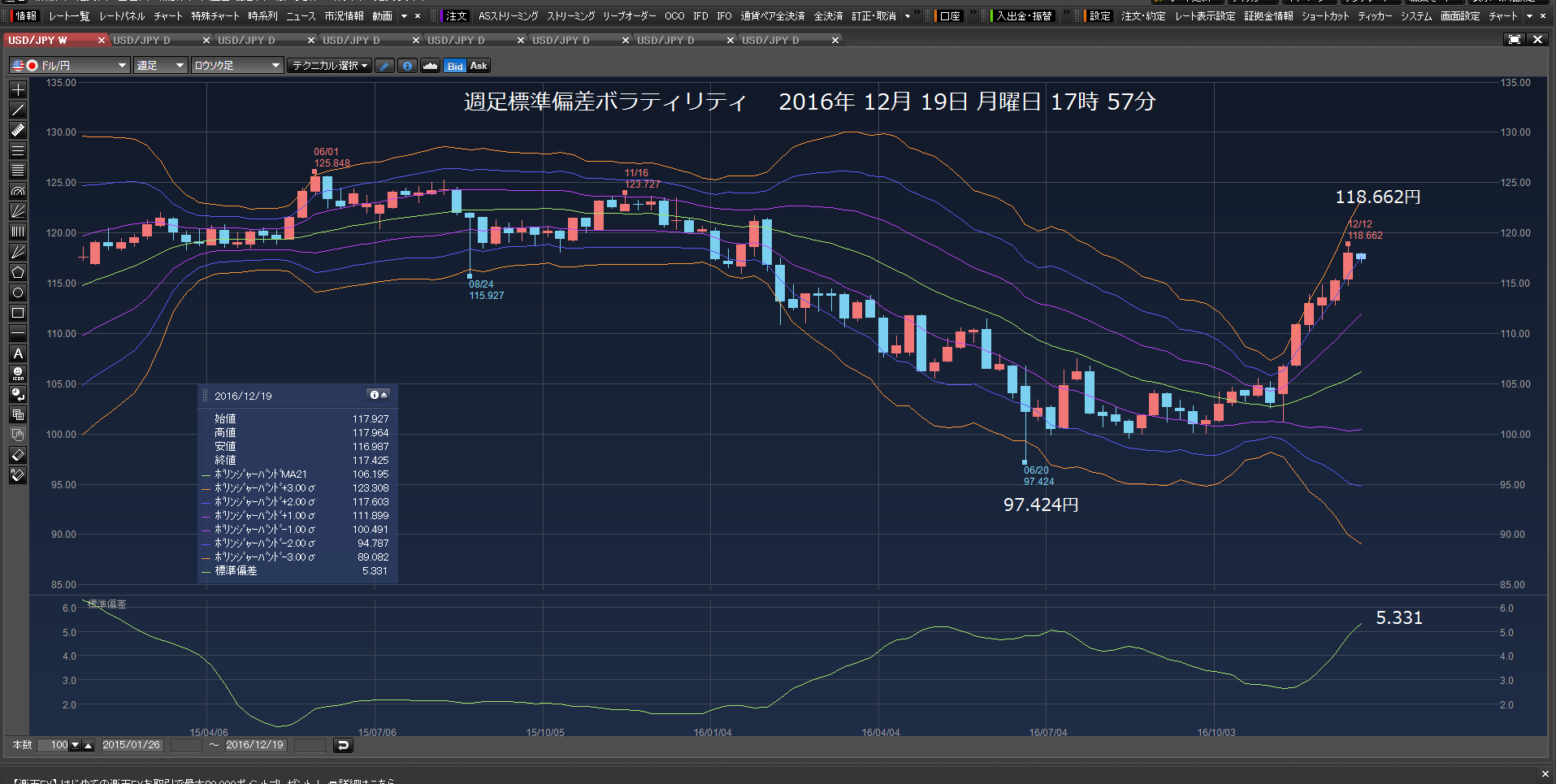Select the speed fan lines tool
The image size is (1556, 784).
coord(18,252)
